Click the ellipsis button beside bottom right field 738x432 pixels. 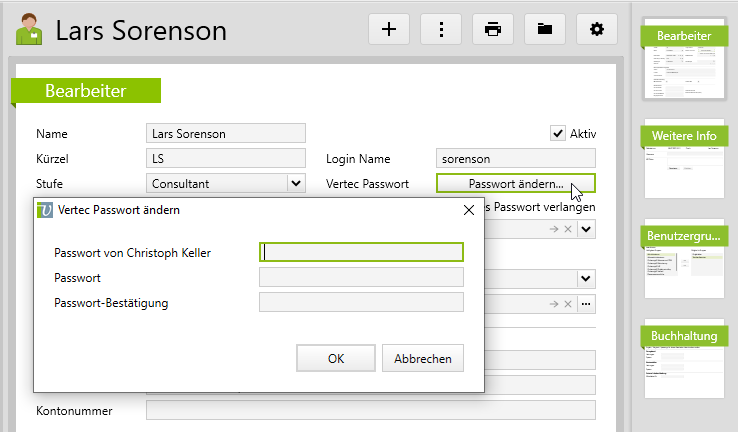[x=586, y=304]
